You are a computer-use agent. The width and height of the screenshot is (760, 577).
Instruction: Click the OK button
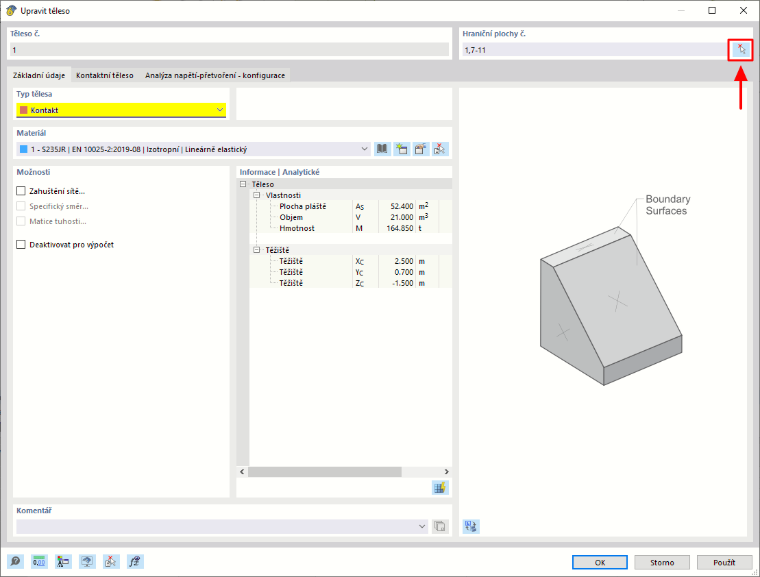(600, 562)
